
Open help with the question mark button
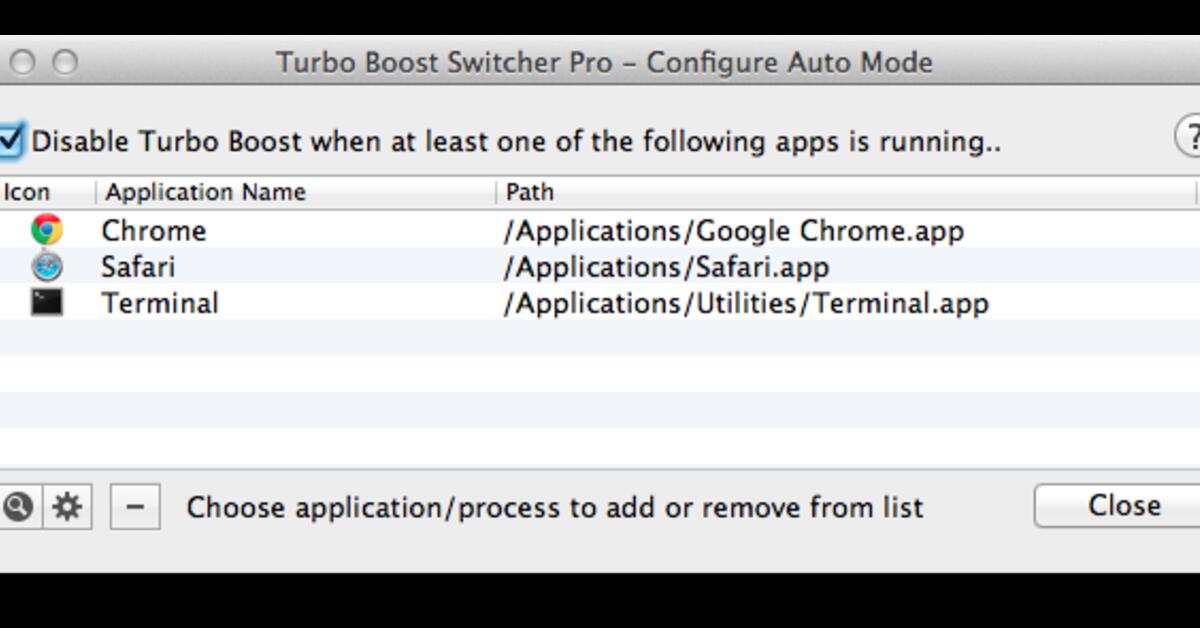[x=1190, y=136]
